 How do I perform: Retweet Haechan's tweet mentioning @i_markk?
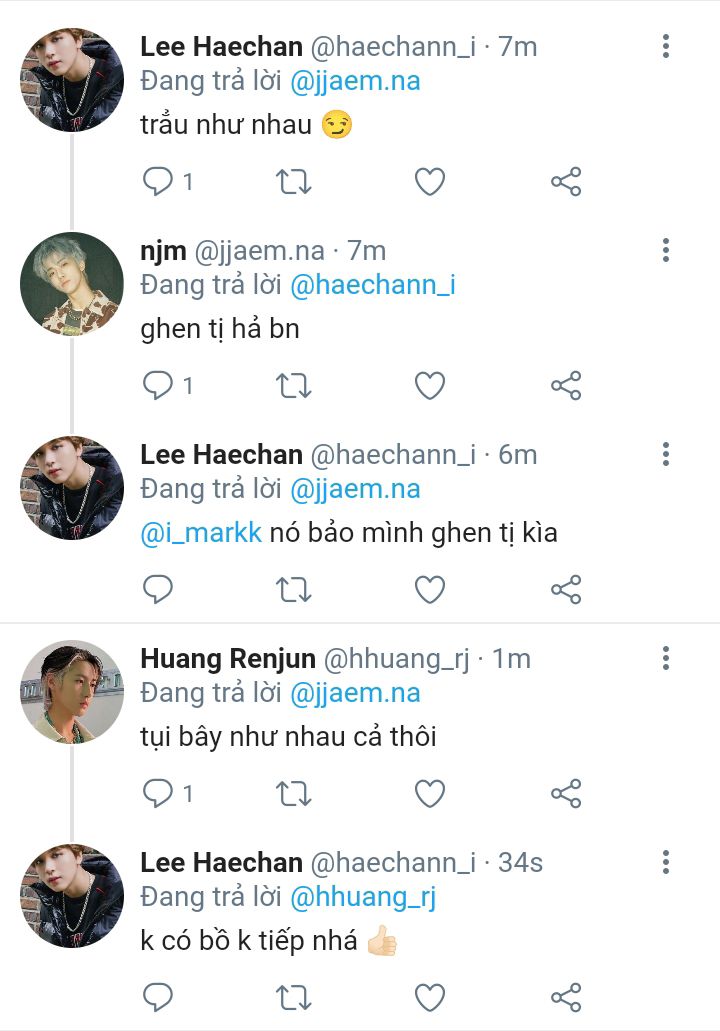(x=294, y=589)
